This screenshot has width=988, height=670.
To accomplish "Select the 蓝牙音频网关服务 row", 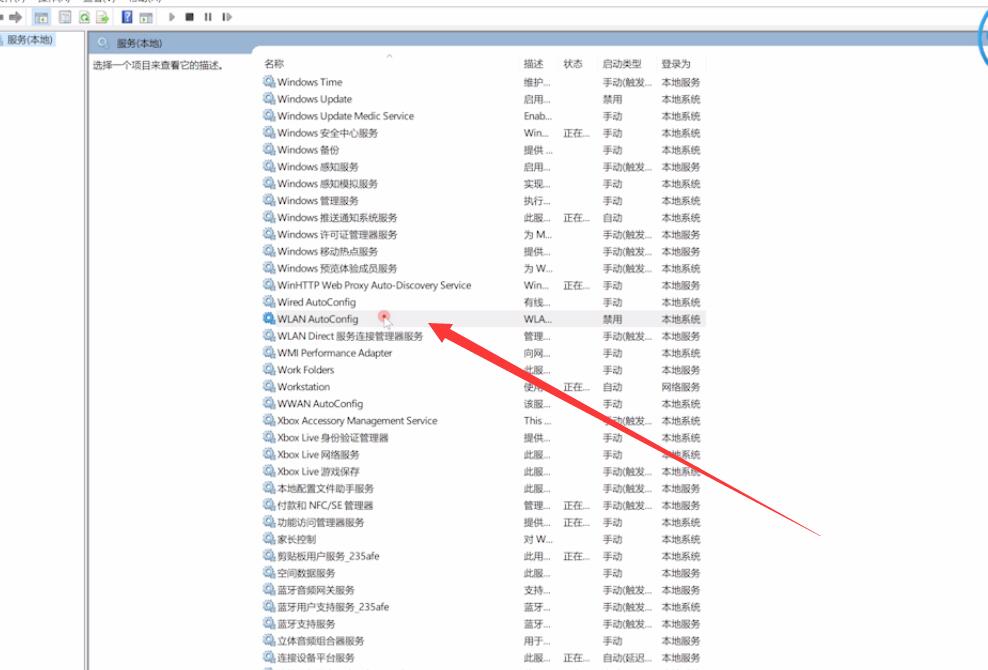I will [x=482, y=590].
